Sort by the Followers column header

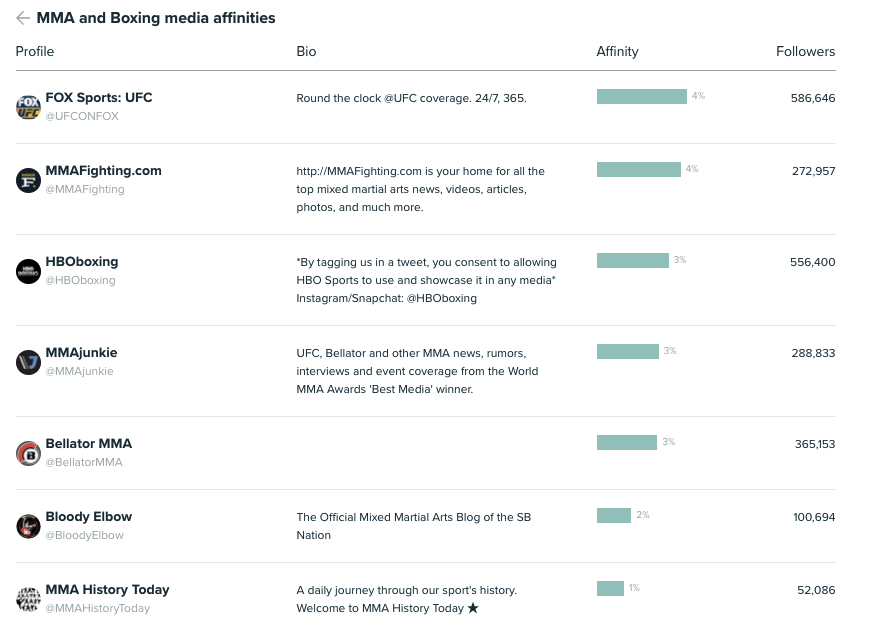point(805,51)
